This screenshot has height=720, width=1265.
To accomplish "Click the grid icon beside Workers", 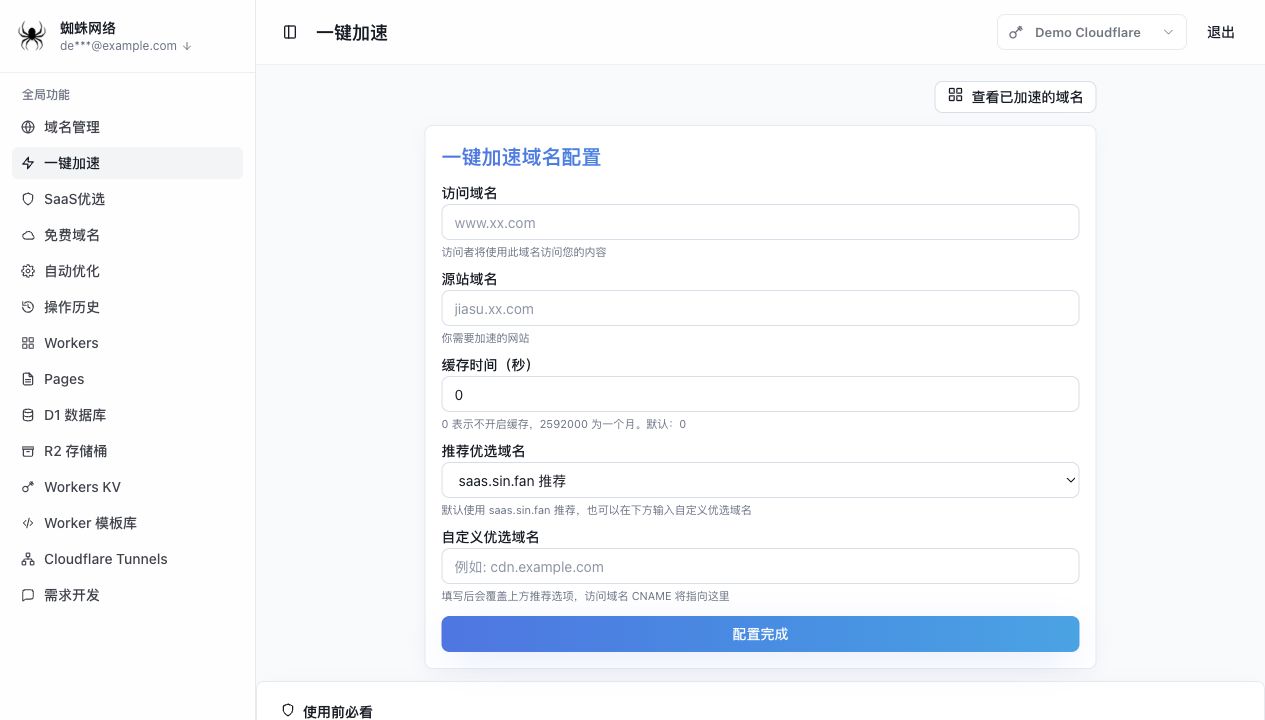I will point(28,343).
